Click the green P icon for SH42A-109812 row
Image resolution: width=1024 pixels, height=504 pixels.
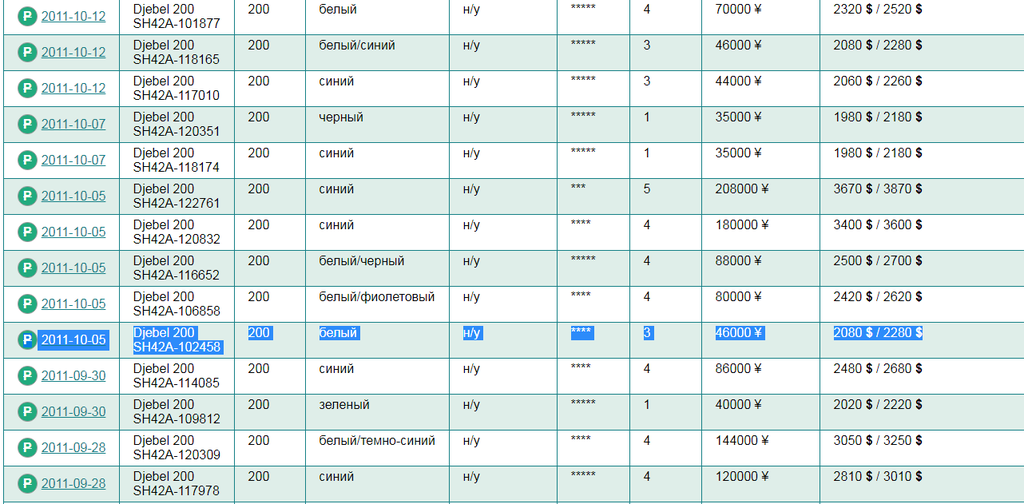coord(27,411)
